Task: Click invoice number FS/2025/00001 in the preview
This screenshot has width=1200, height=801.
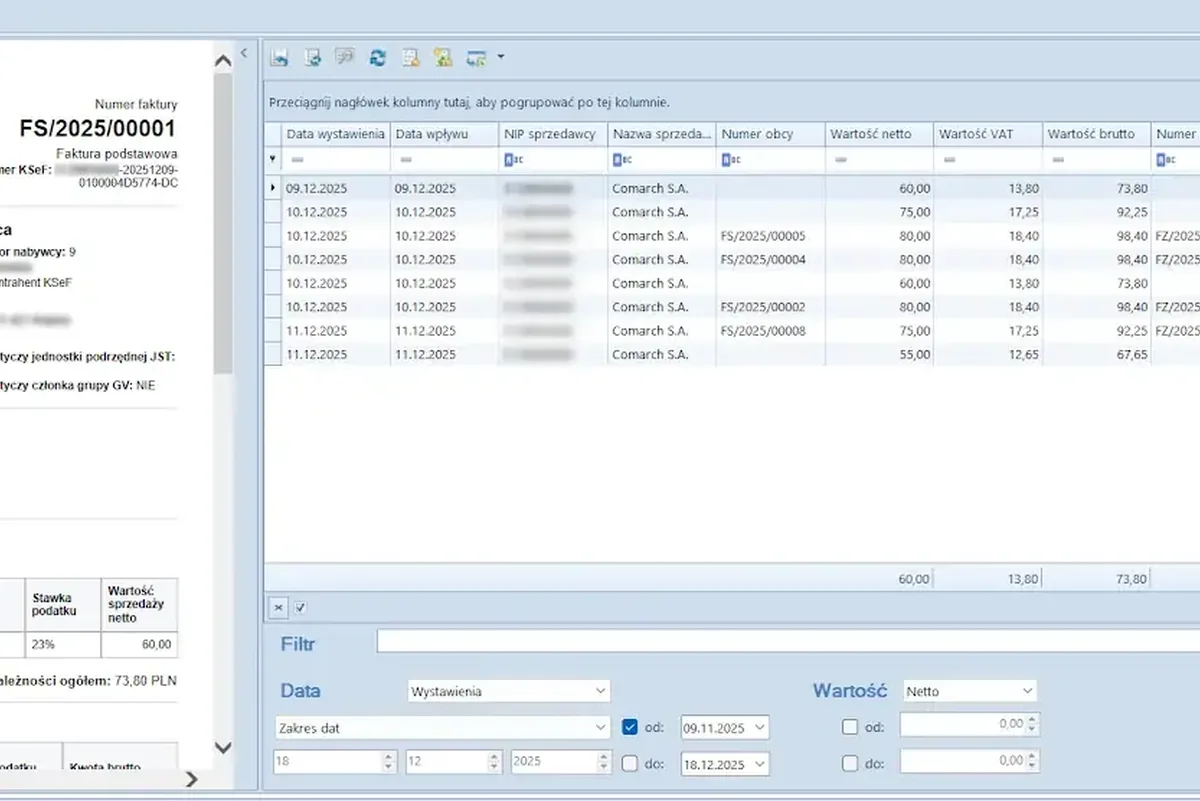Action: click(x=98, y=128)
